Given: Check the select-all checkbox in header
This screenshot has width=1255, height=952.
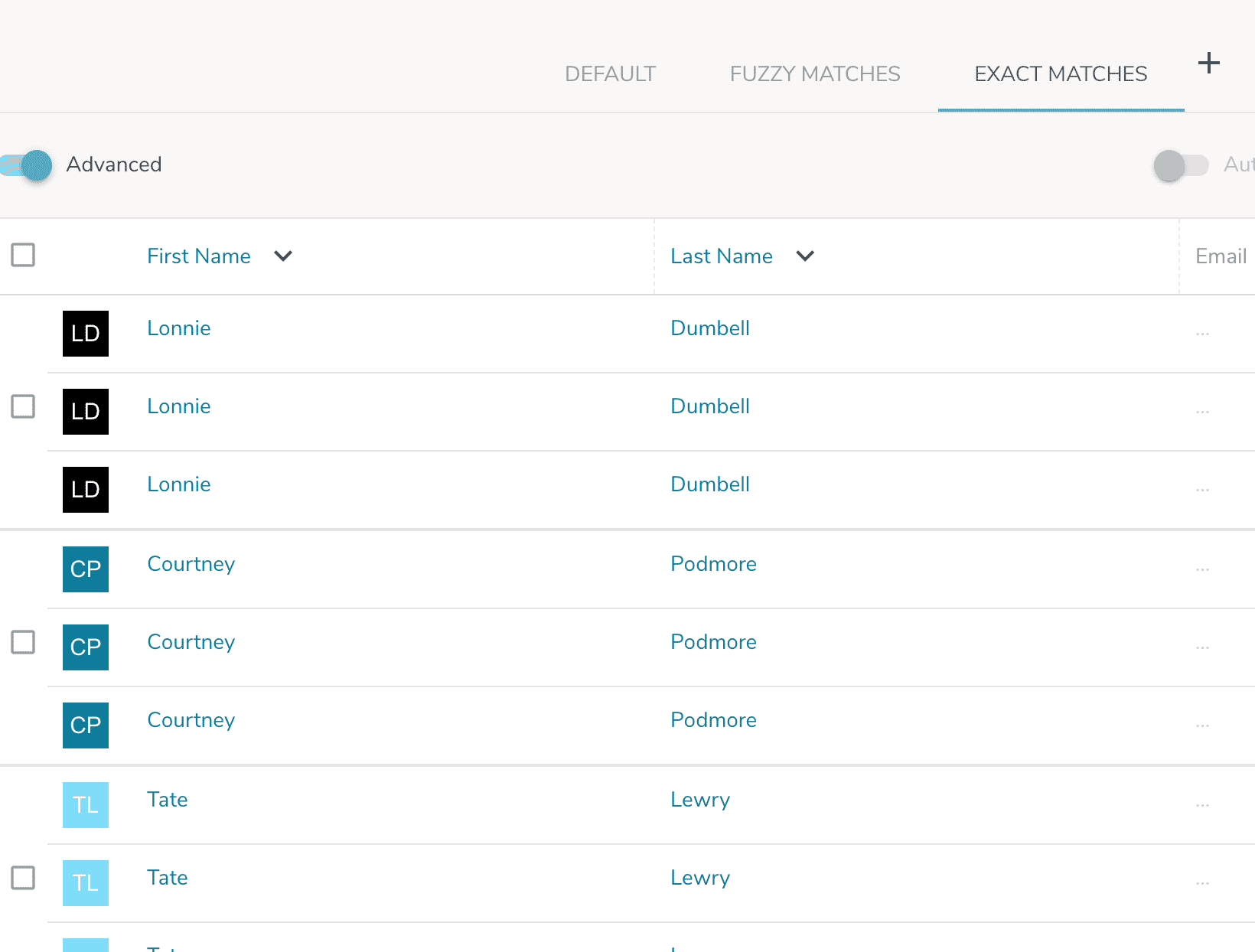Looking at the screenshot, I should tap(23, 255).
